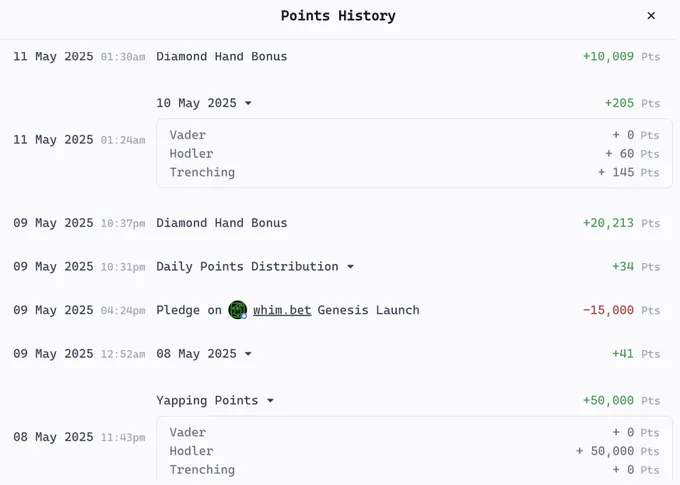This screenshot has width=680, height=485.
Task: Close the Points History dialog
Action: [651, 16]
